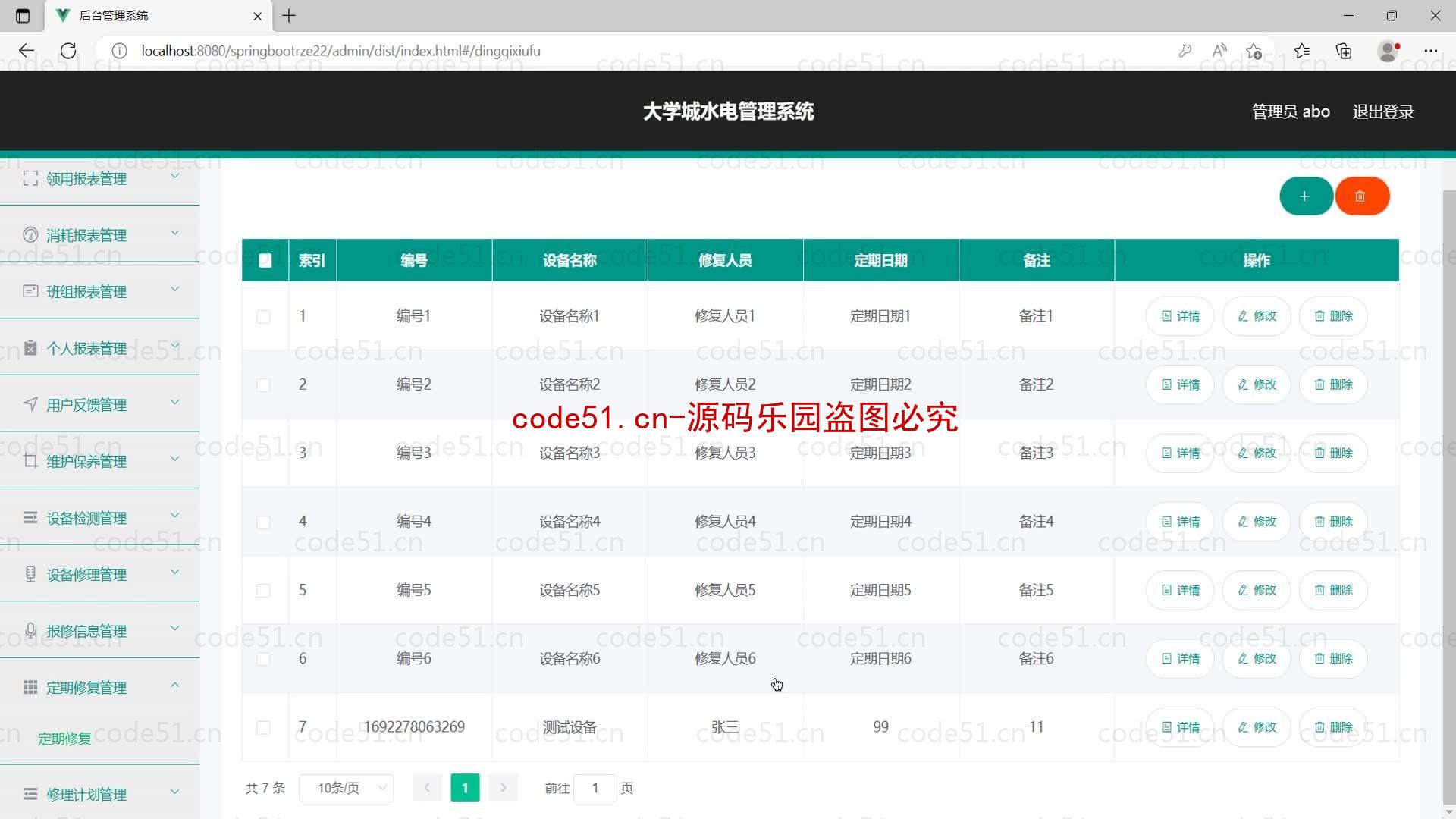Screen dimensions: 1456x819
Task: Open the 个人报表管理 menu label
Action: click(x=86, y=349)
